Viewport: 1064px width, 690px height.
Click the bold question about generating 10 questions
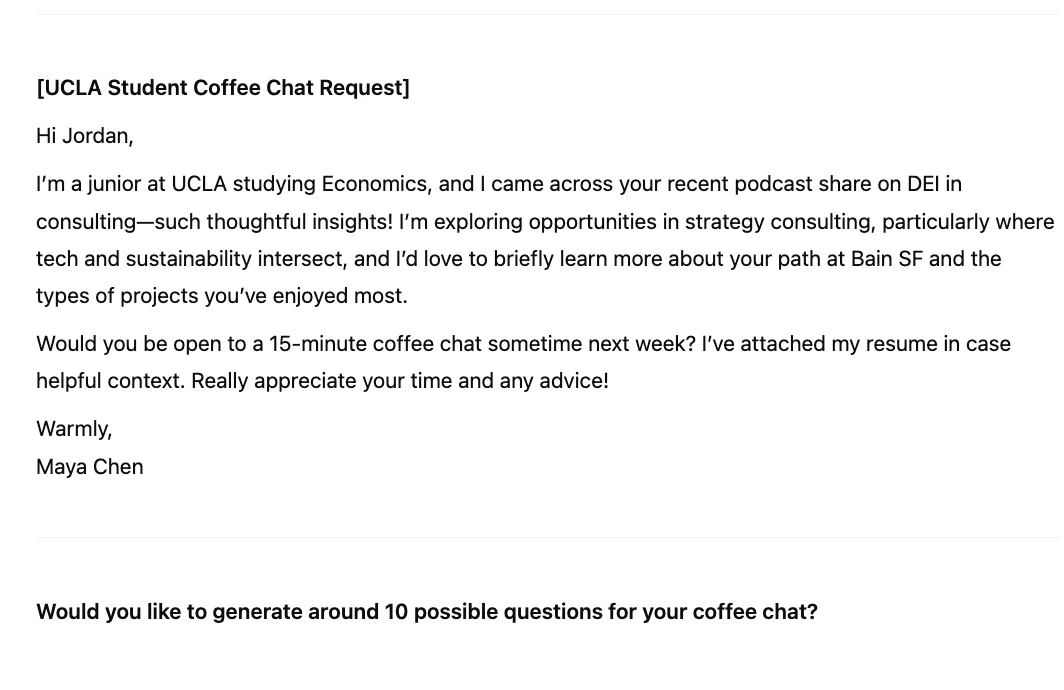click(x=427, y=612)
